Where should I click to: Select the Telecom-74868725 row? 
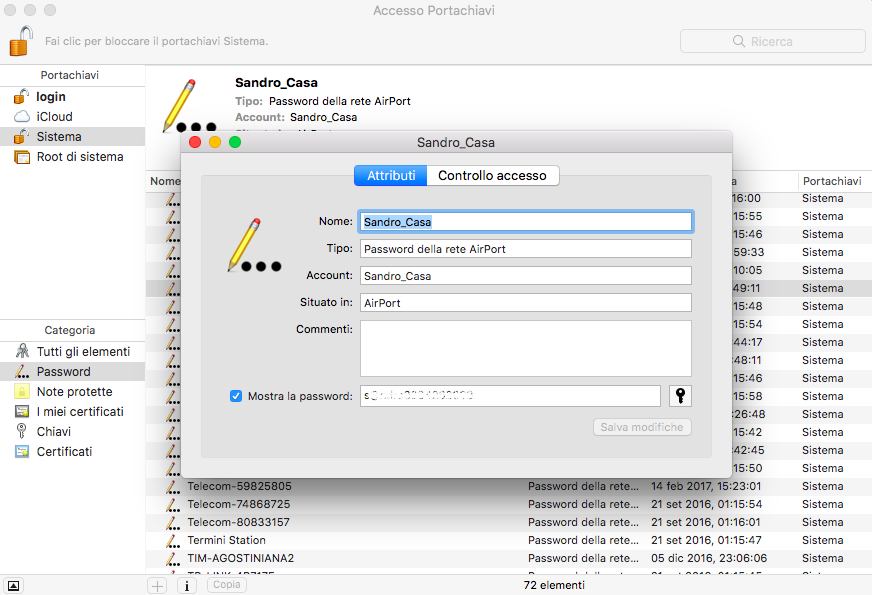click(x=509, y=504)
